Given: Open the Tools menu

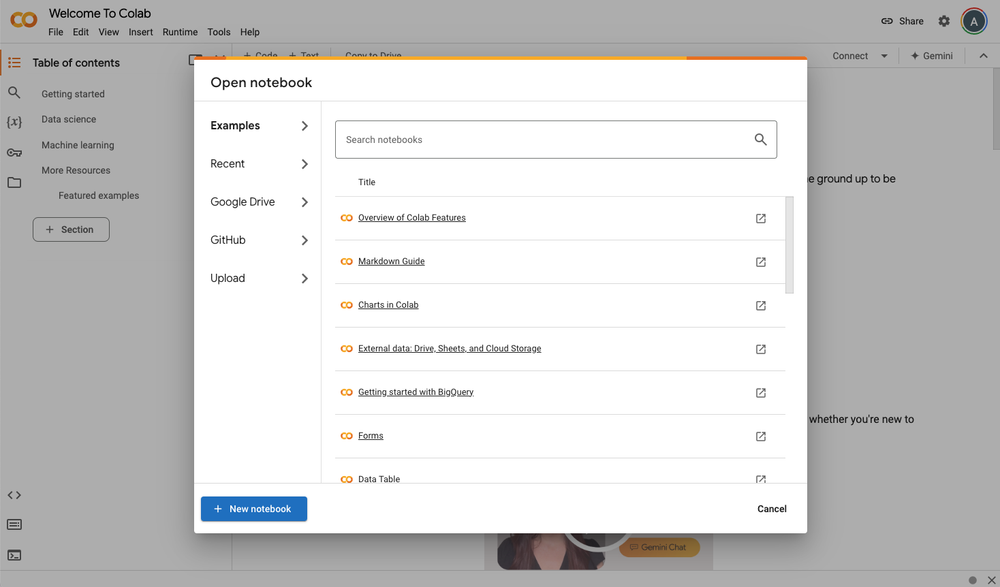Looking at the screenshot, I should tap(219, 32).
